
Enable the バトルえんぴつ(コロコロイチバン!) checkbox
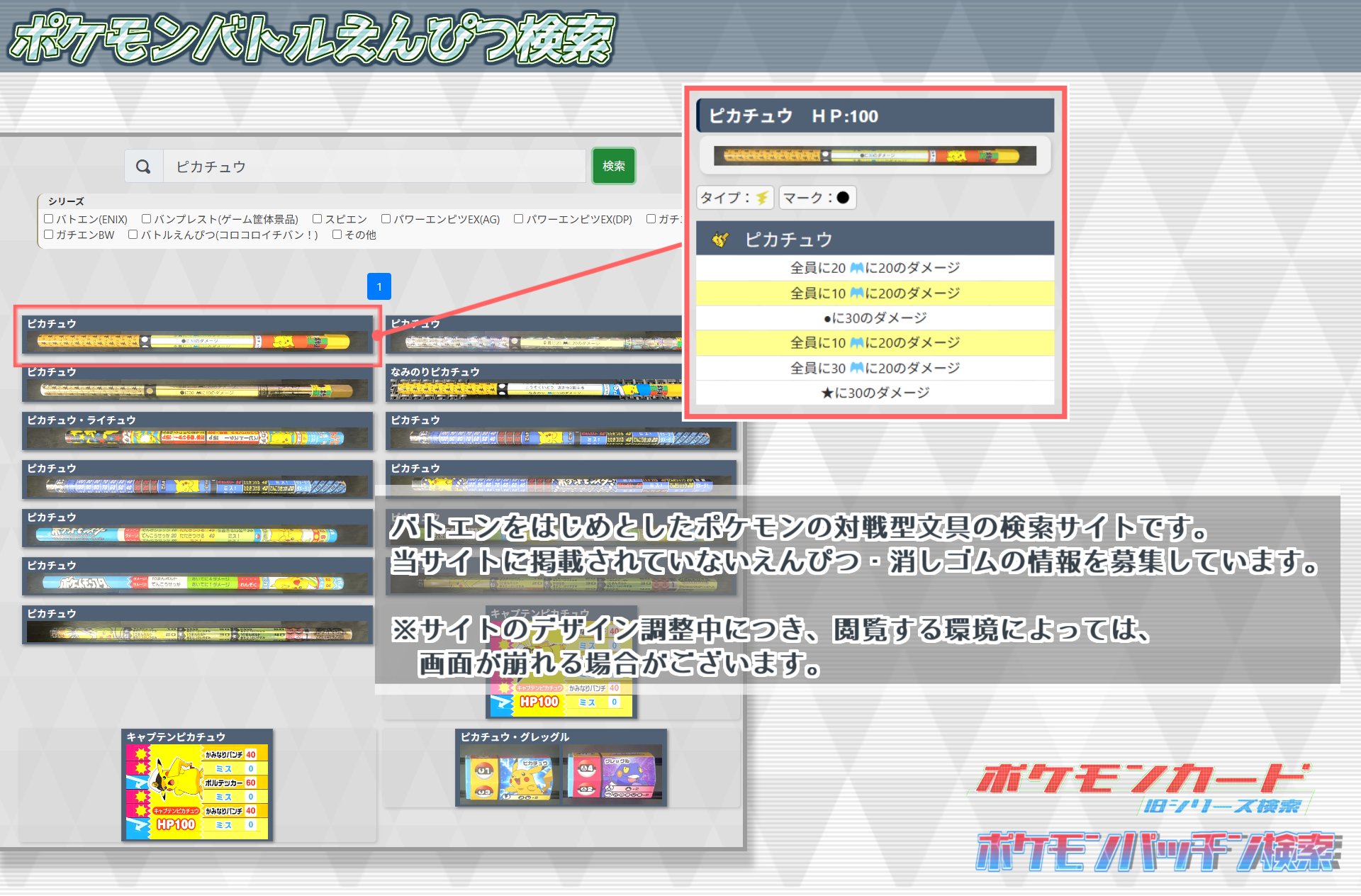[x=133, y=235]
